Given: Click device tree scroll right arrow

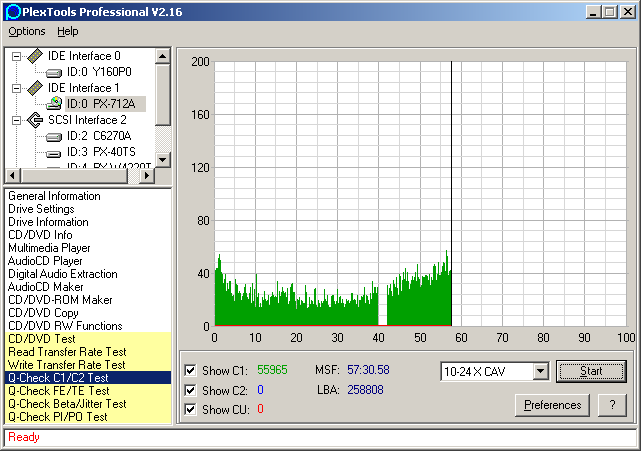Looking at the screenshot, I should [x=147, y=175].
